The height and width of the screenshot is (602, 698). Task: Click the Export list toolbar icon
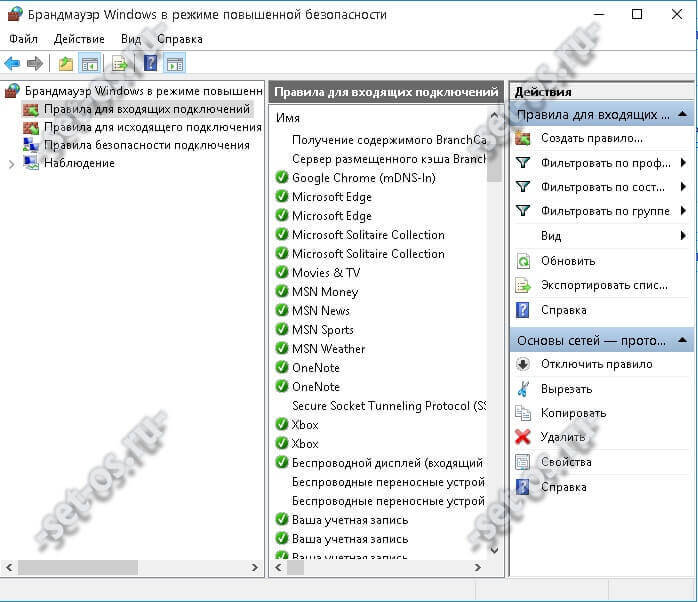pyautogui.click(x=119, y=64)
